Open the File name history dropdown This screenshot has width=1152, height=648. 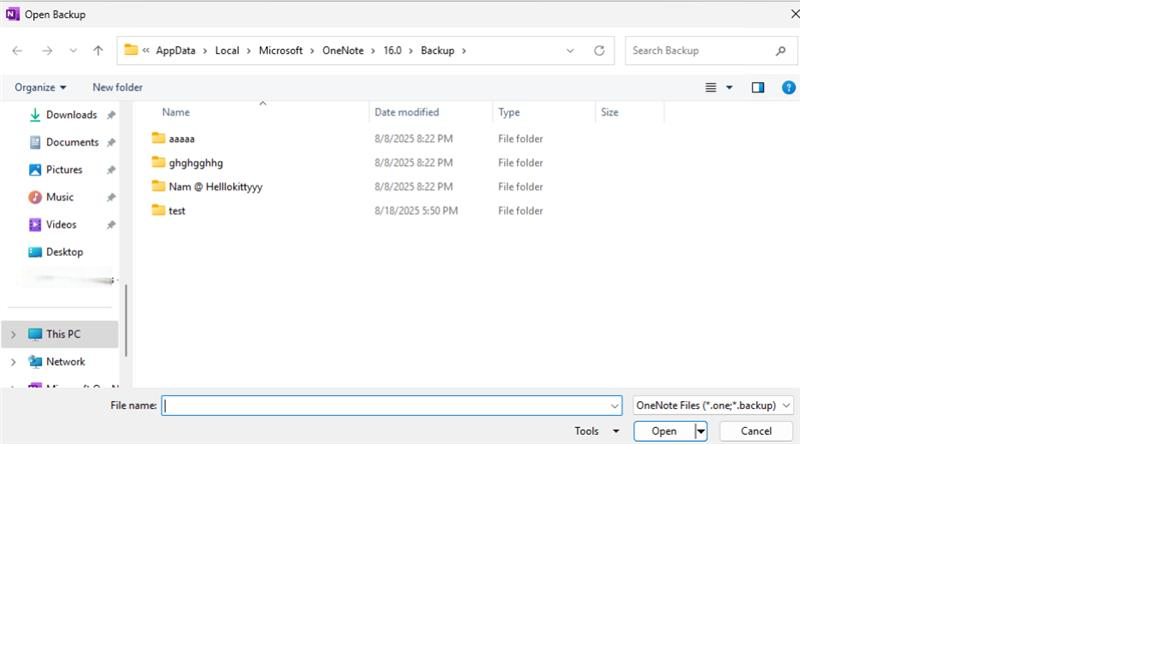[x=615, y=406]
